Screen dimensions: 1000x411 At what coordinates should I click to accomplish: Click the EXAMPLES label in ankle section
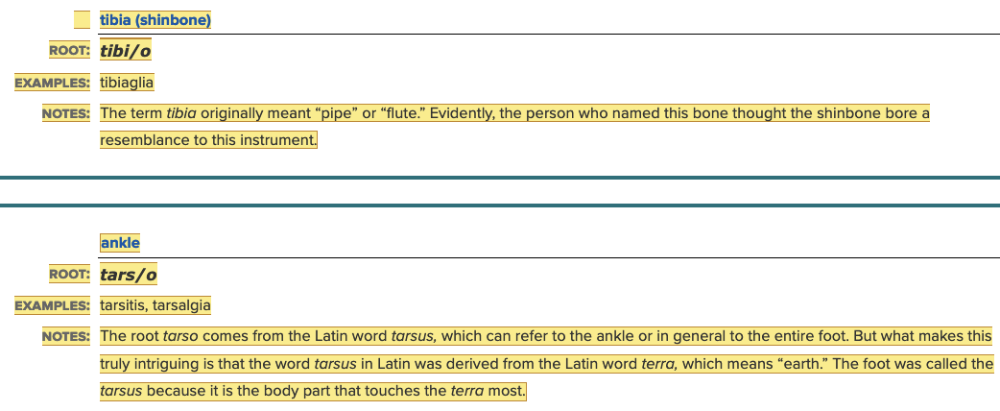tap(52, 305)
